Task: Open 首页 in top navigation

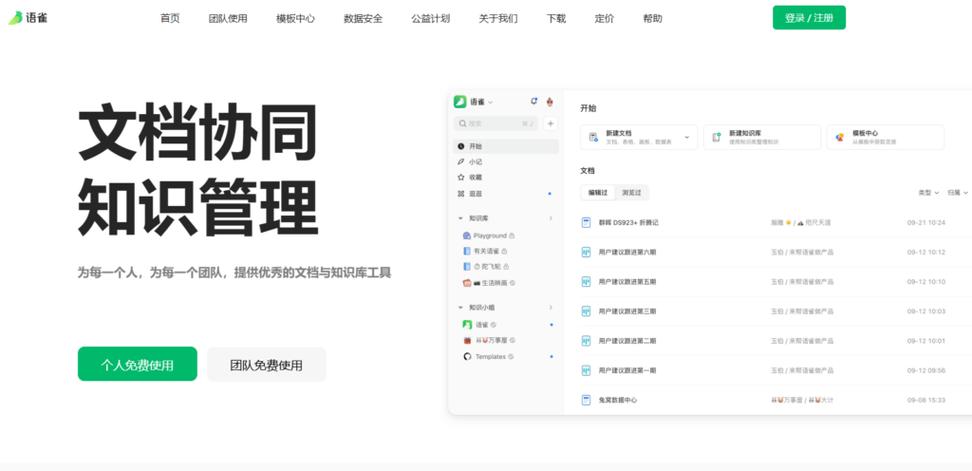Action: [170, 19]
